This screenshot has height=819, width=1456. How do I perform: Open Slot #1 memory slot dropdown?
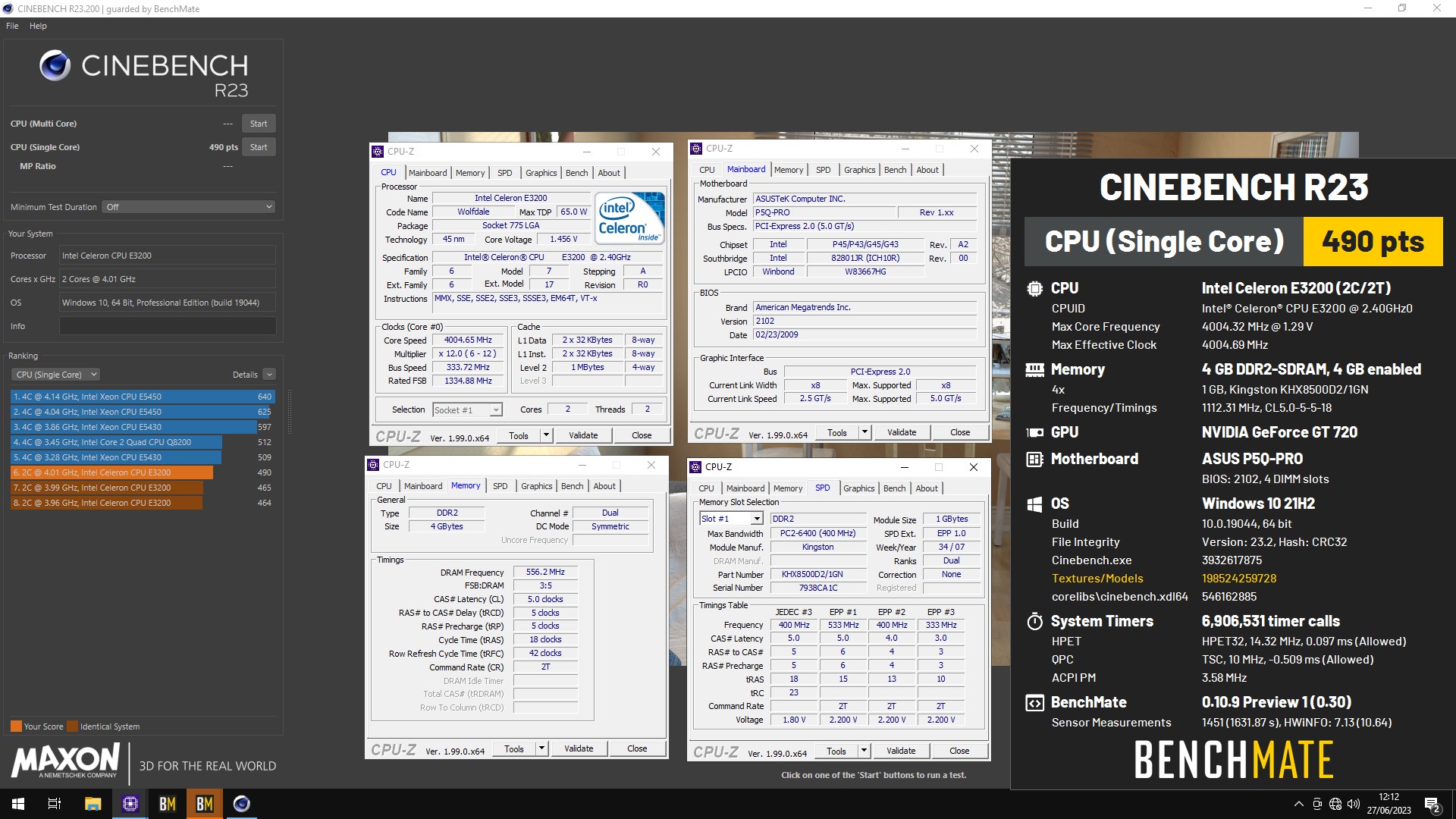coord(730,519)
